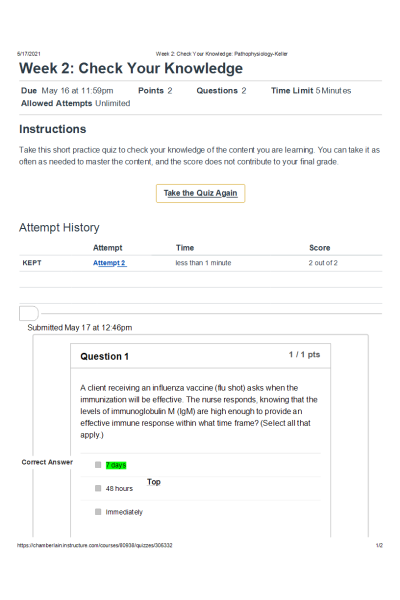Image resolution: width=400 pixels, height=600 pixels.
Task: Click the Take the Quiz Again button
Action: coord(200,193)
